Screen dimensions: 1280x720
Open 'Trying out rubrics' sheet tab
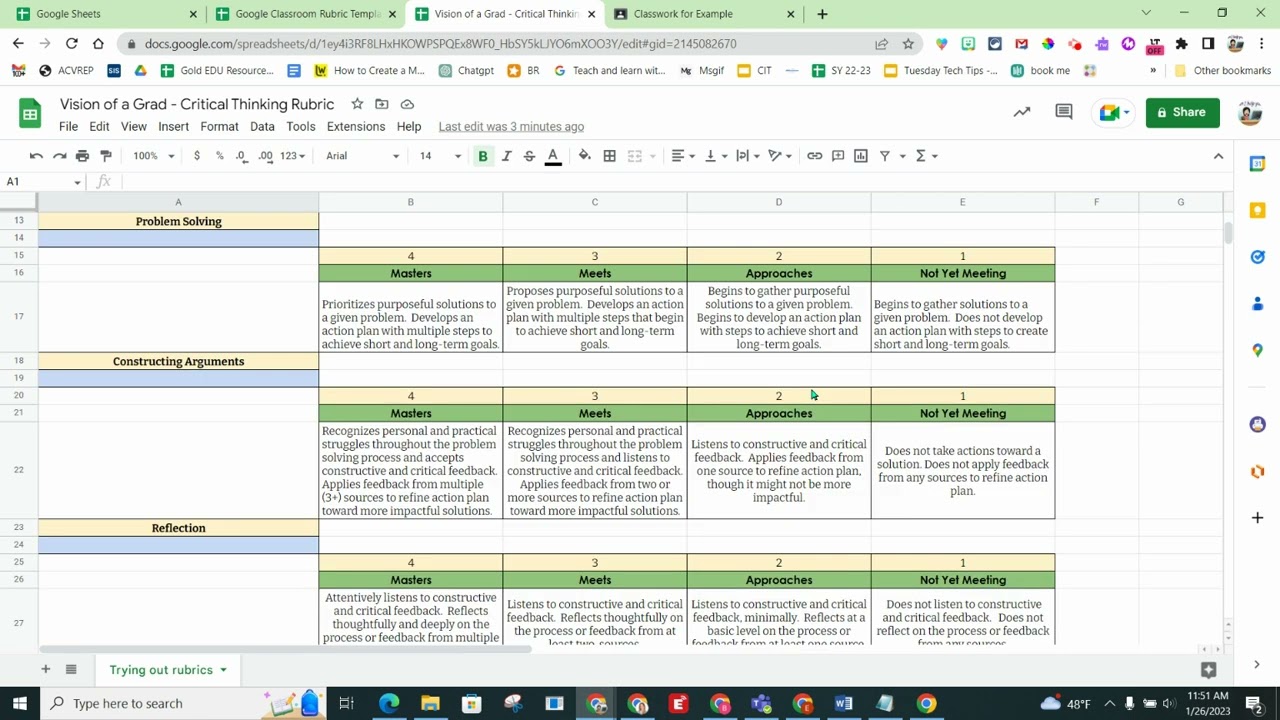tap(167, 670)
